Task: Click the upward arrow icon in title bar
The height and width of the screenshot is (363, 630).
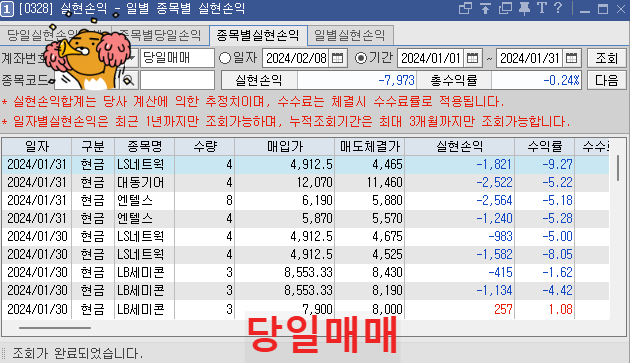Action: (x=485, y=8)
